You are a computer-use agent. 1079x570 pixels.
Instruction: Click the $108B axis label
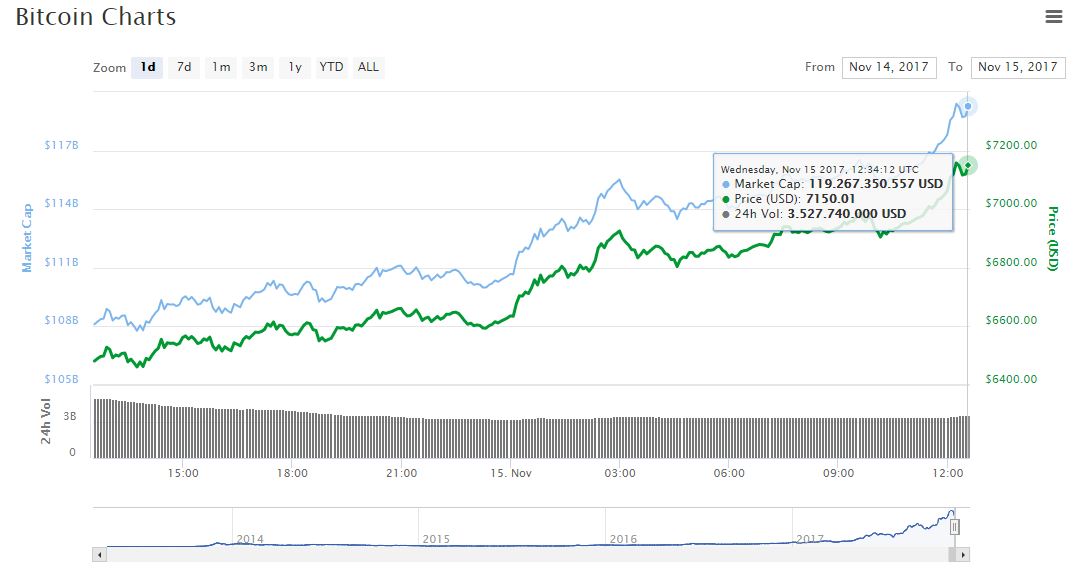pyautogui.click(x=61, y=320)
